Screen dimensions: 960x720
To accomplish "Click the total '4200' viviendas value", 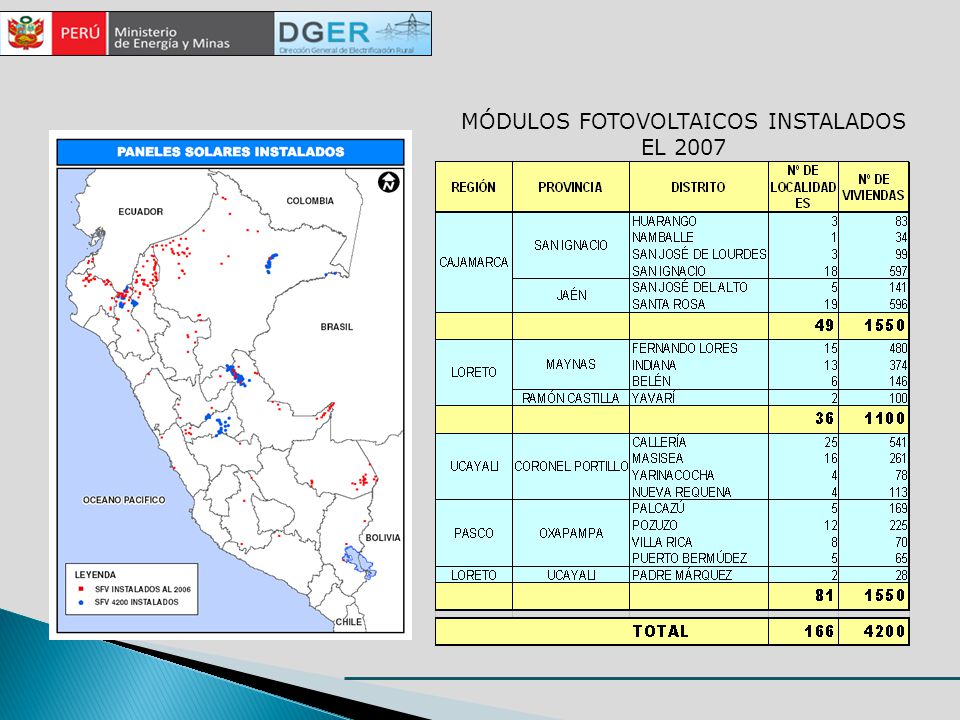I will click(x=884, y=631).
